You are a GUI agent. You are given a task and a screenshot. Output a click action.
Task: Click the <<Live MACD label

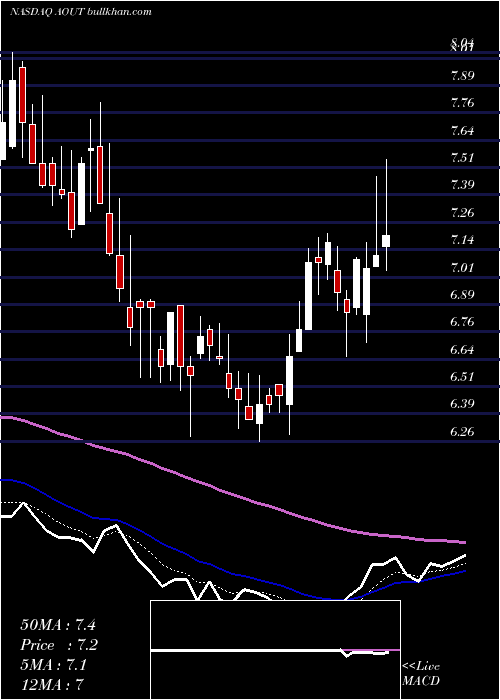421,673
